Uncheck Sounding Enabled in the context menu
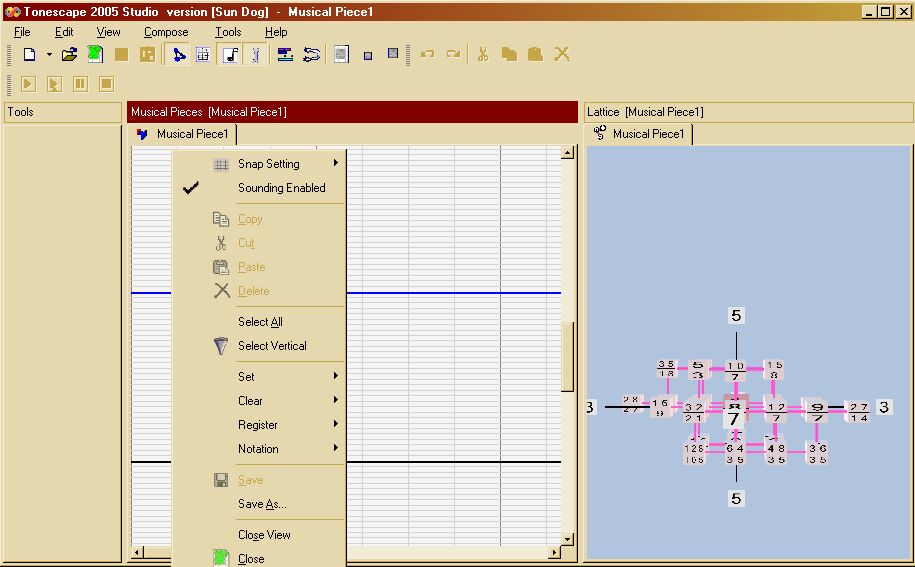 coord(259,188)
